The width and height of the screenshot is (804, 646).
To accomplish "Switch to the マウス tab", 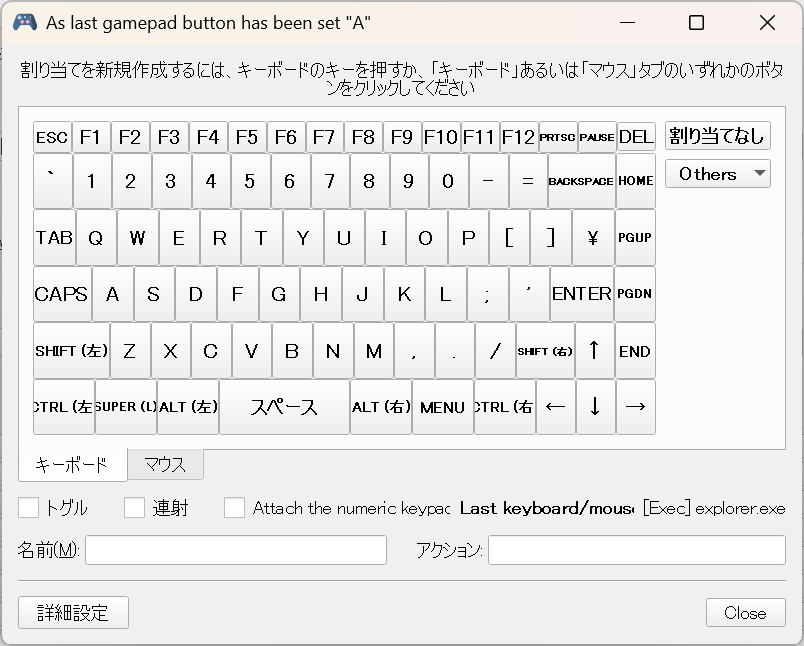I will tap(165, 464).
